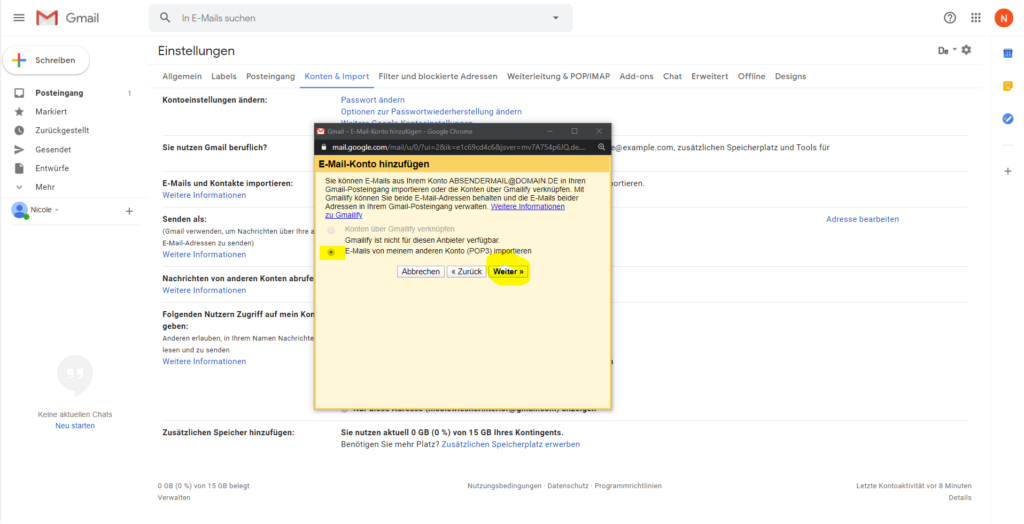1024x524 pixels.
Task: Open the help question mark icon
Action: pos(950,18)
